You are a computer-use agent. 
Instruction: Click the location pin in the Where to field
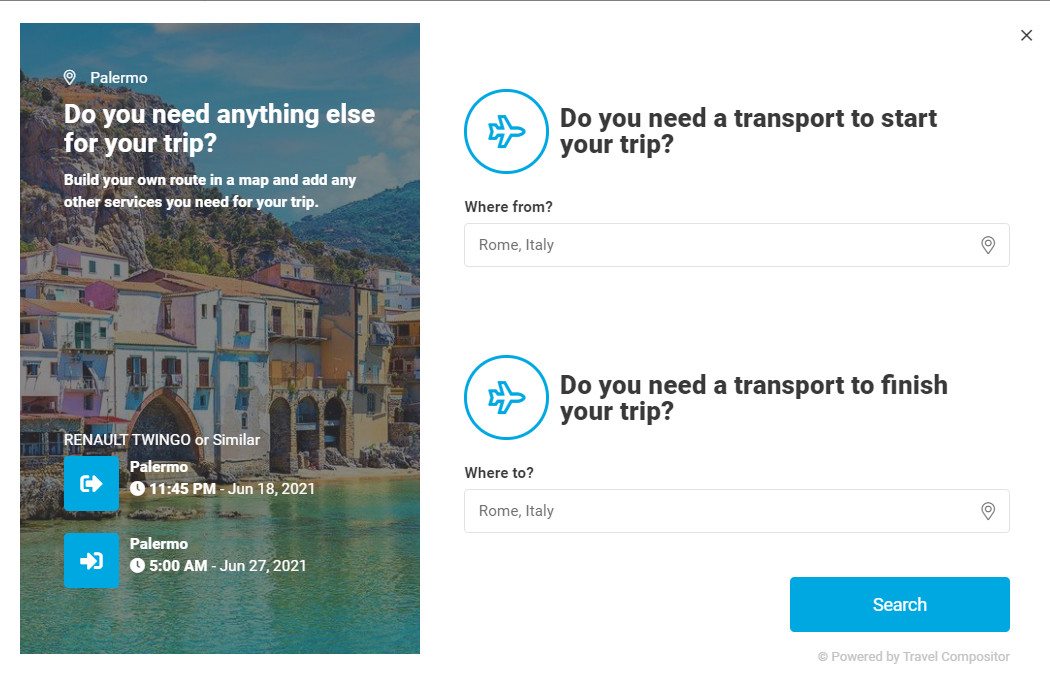988,511
